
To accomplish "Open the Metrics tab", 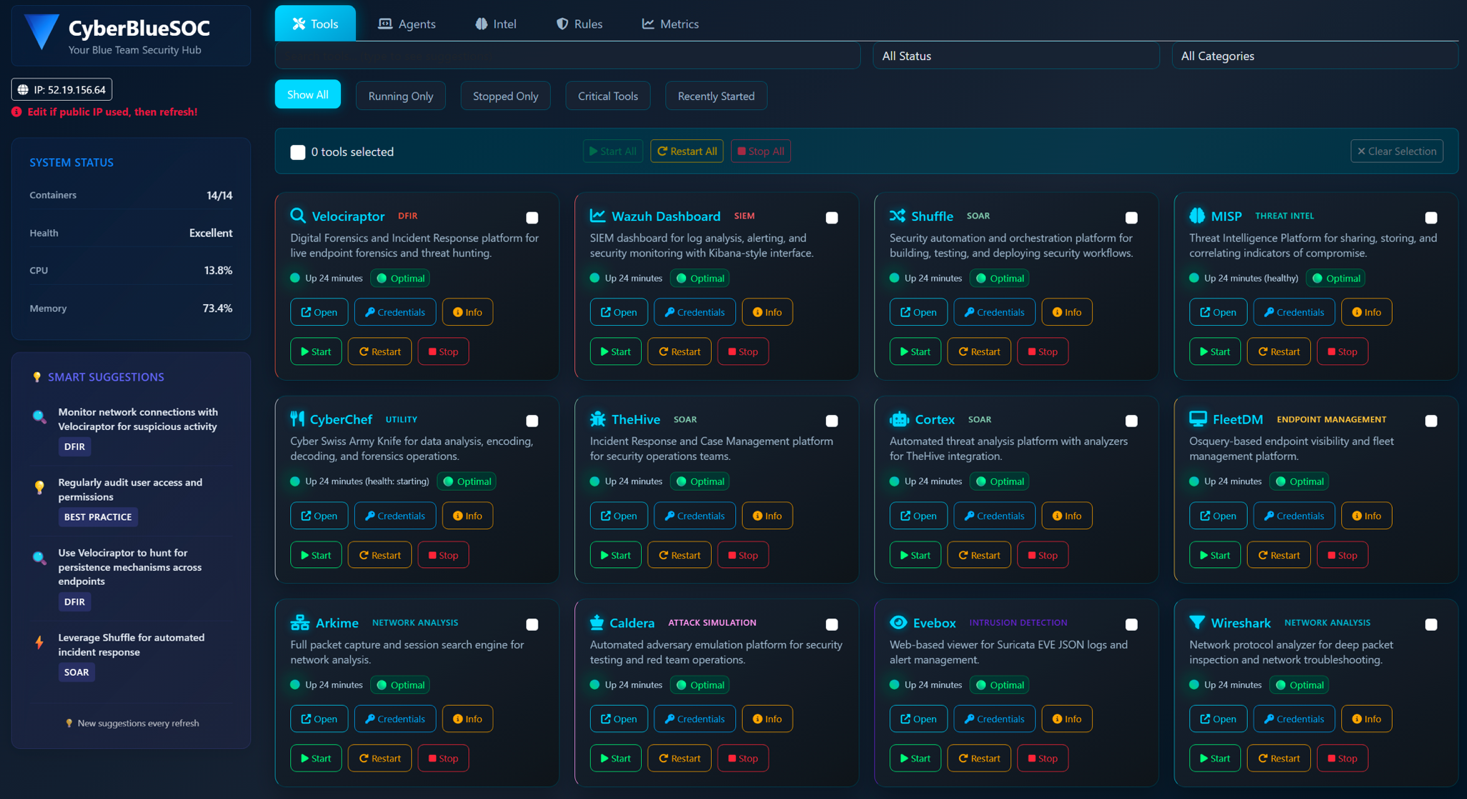I will click(x=668, y=23).
